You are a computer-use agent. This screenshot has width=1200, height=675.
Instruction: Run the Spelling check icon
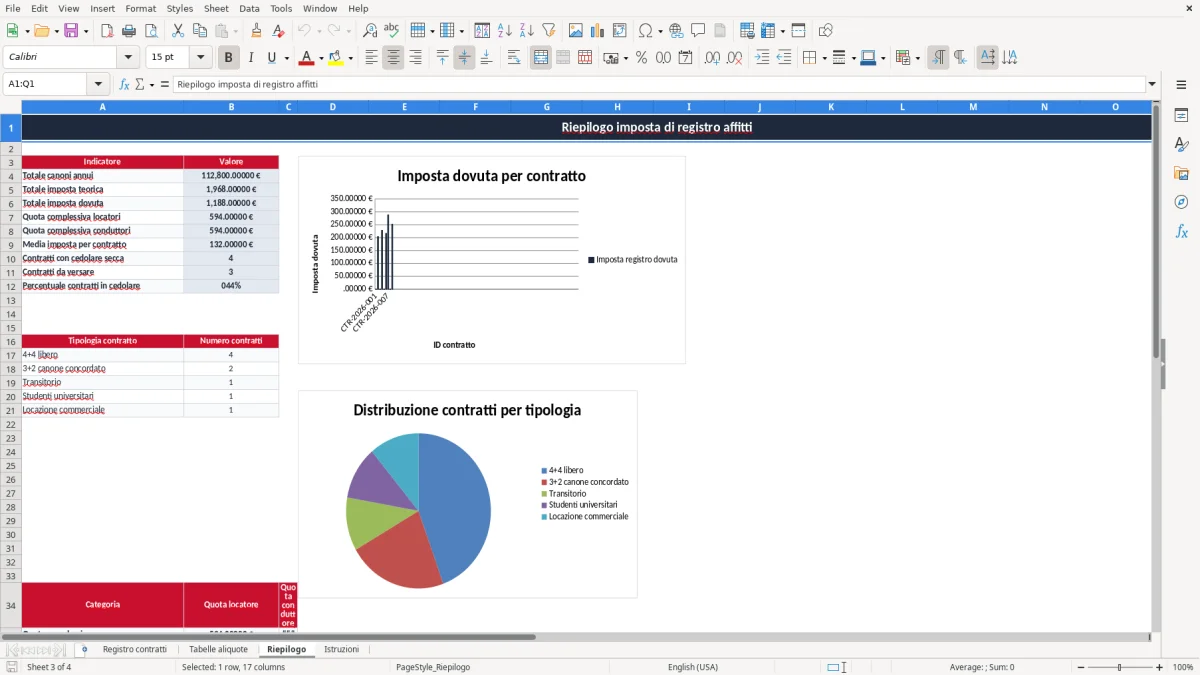pos(392,31)
